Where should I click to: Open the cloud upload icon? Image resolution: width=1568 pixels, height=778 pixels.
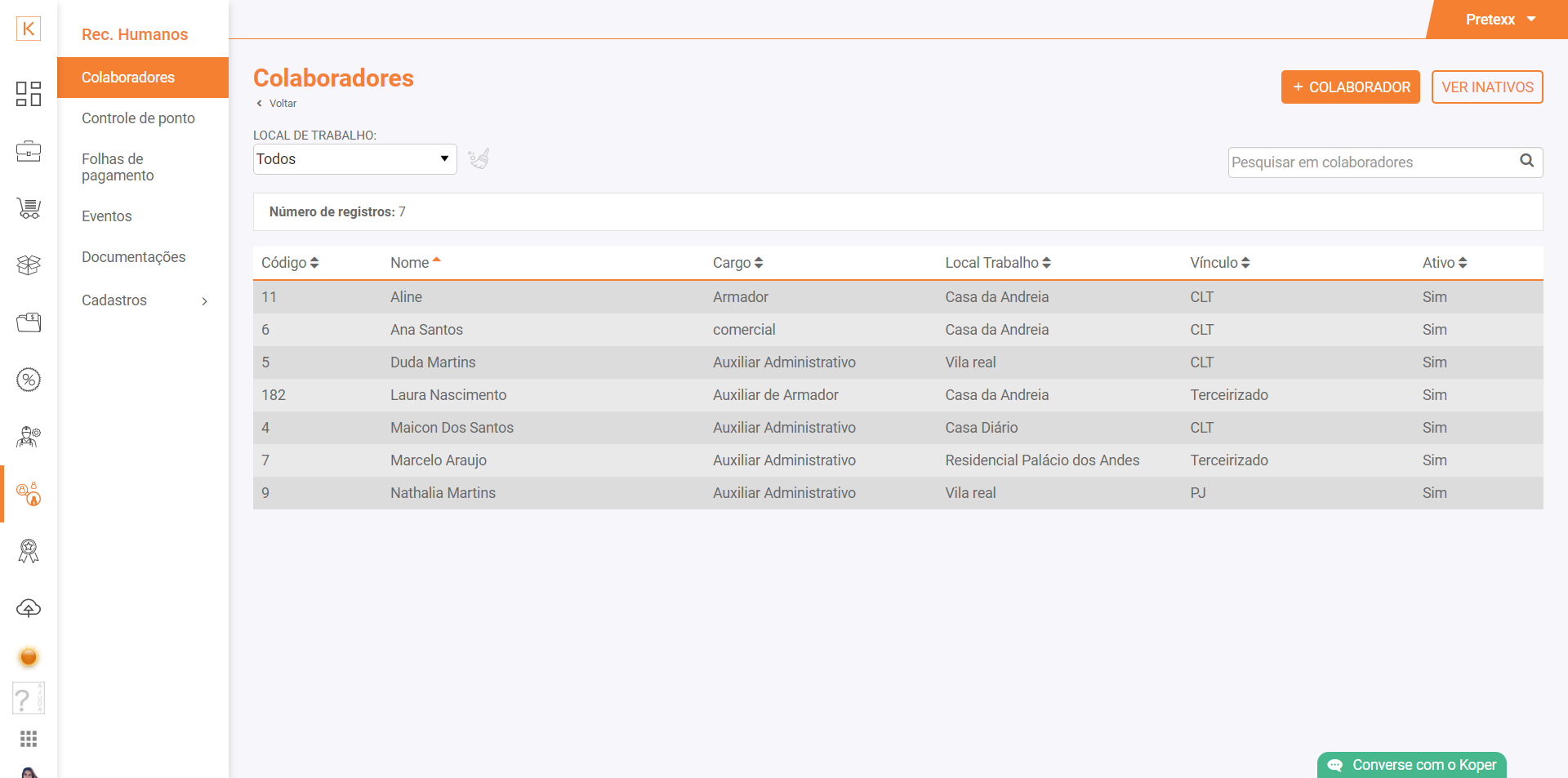[x=29, y=608]
